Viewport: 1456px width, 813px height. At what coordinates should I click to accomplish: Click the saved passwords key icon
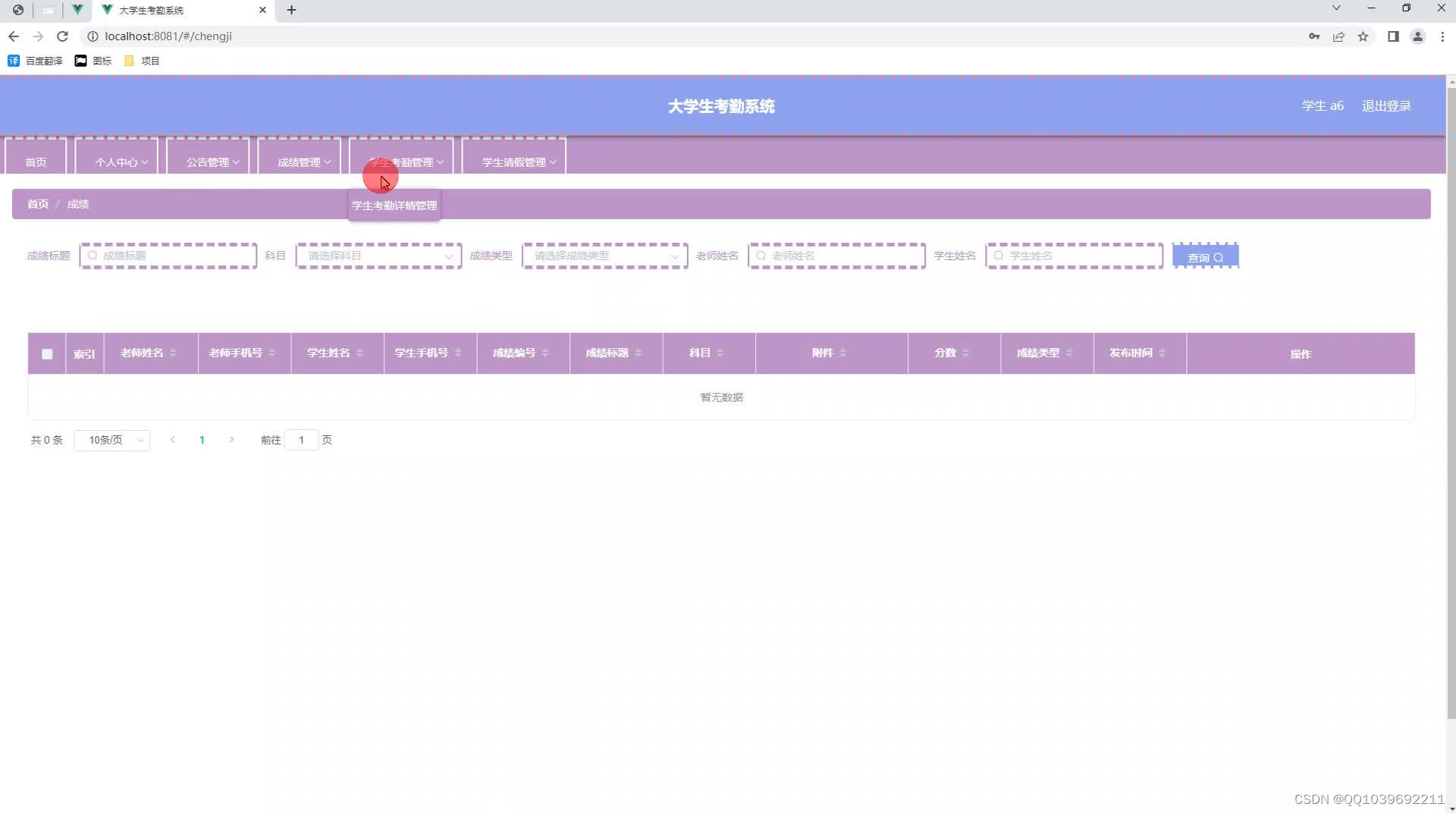[1314, 36]
